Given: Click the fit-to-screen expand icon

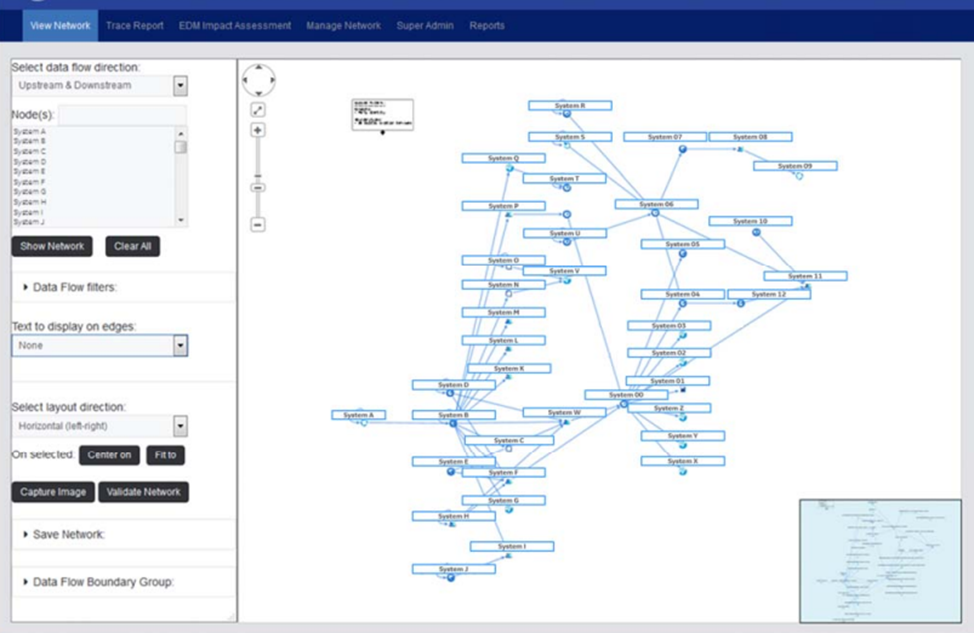Looking at the screenshot, I should click(258, 109).
